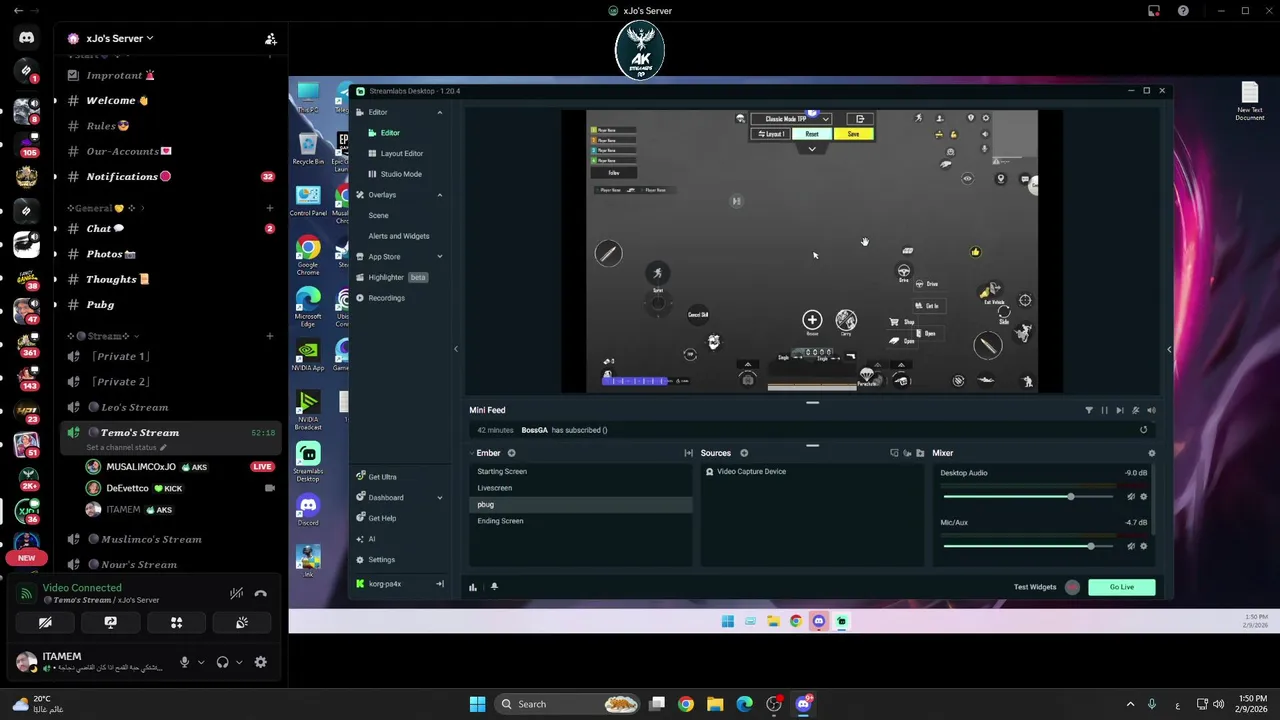Collapse the Overlays section in Streamlabs sidebar
The image size is (1280, 720).
pyautogui.click(x=439, y=195)
